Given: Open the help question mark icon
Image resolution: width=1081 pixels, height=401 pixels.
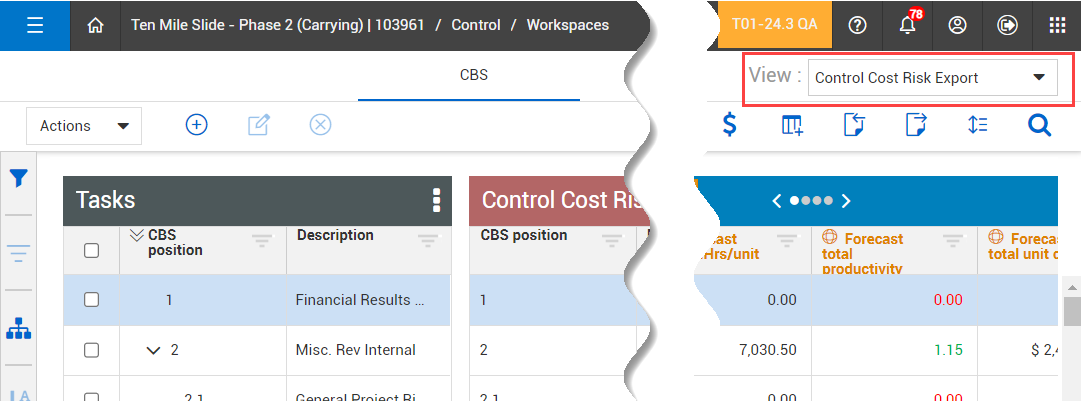Looking at the screenshot, I should pyautogui.click(x=857, y=25).
